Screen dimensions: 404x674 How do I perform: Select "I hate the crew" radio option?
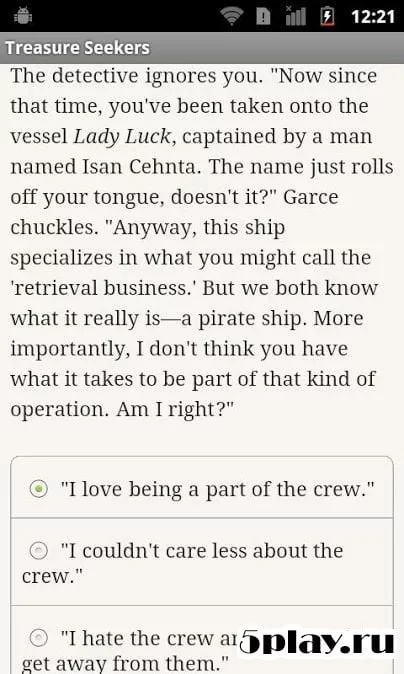tap(38, 637)
